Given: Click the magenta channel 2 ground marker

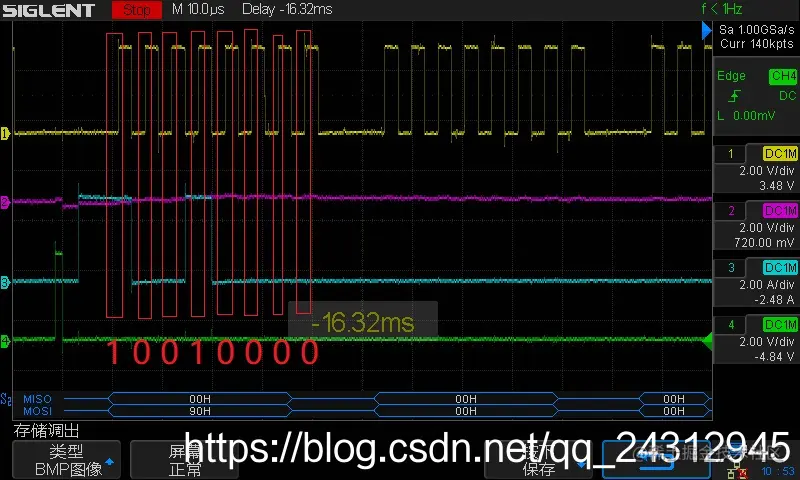Looking at the screenshot, I should tap(5, 202).
